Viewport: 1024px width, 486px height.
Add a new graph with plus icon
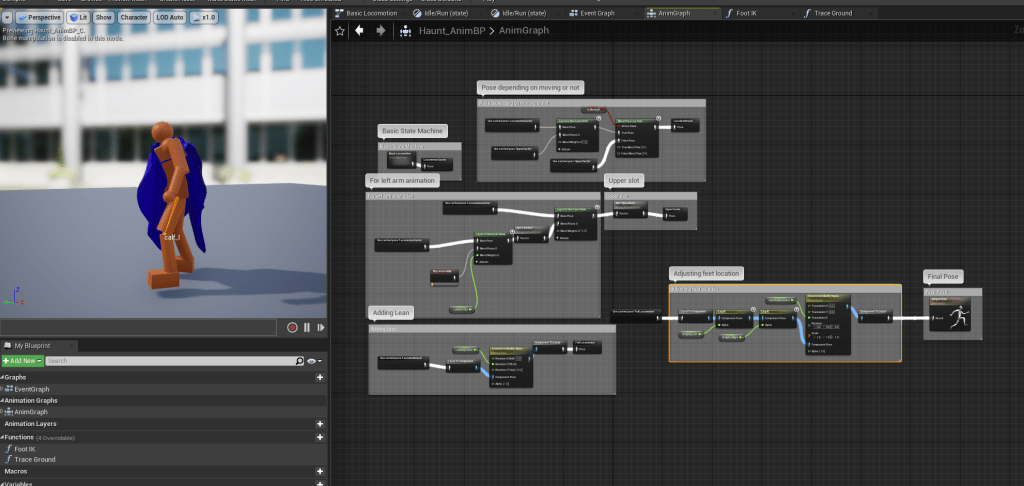tap(320, 377)
